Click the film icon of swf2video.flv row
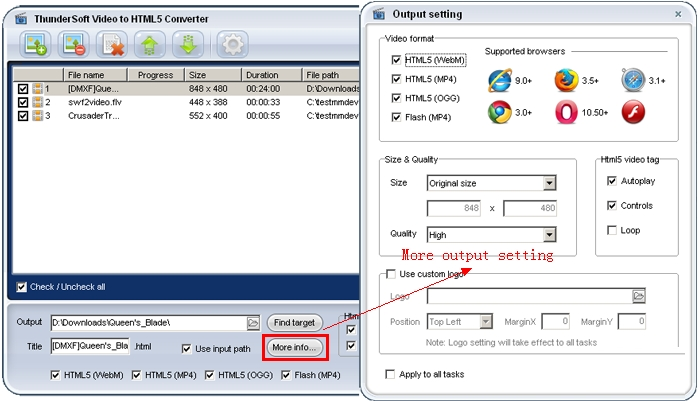This screenshot has width=699, height=401. 37,102
